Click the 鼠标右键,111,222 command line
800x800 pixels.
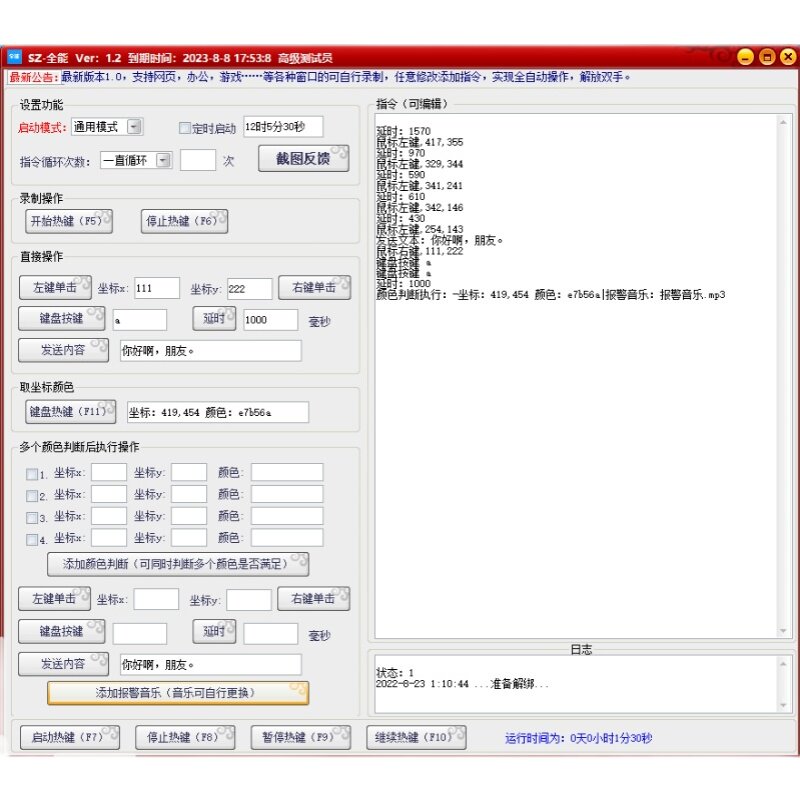click(420, 251)
